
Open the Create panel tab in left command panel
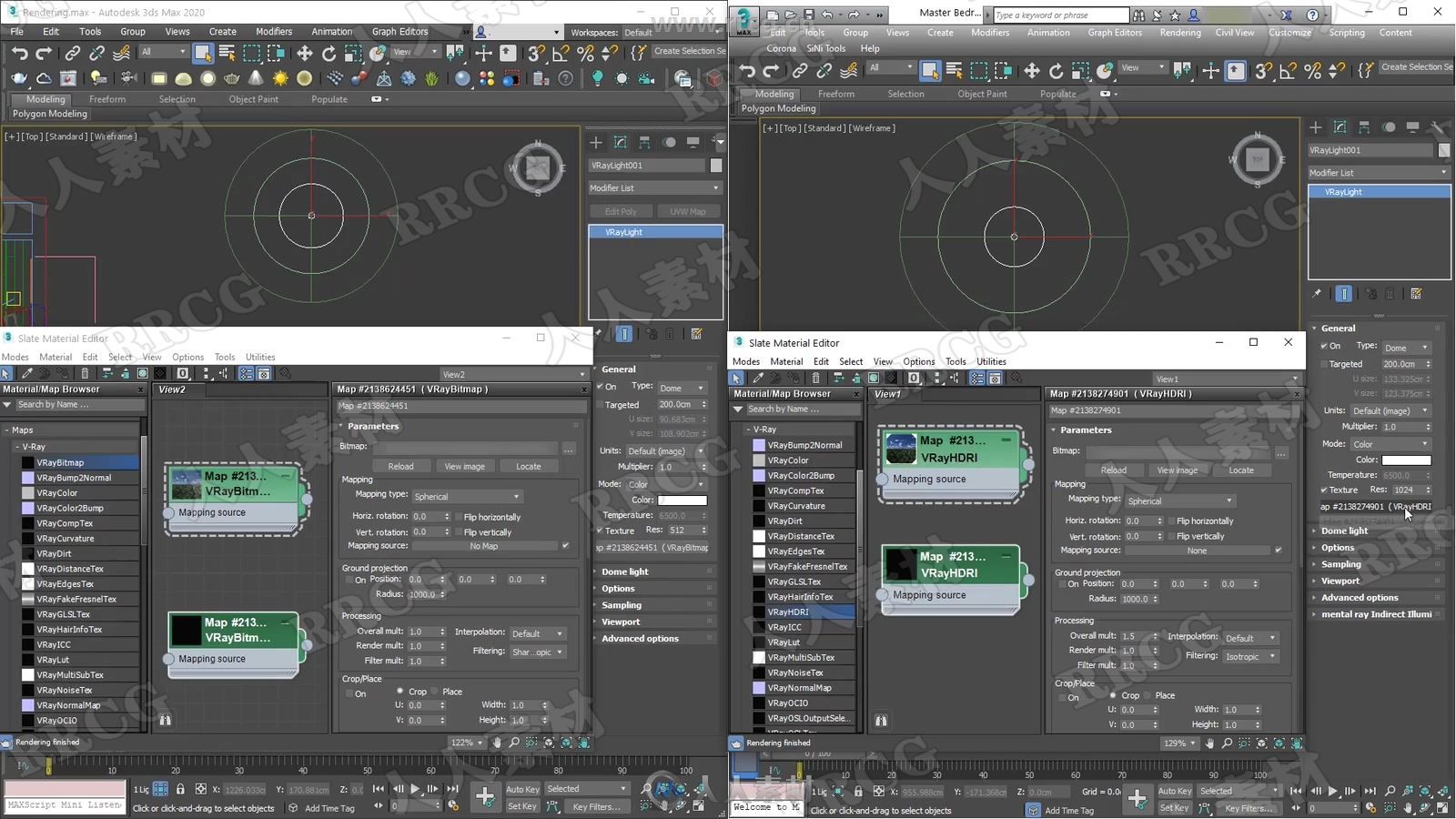(596, 142)
